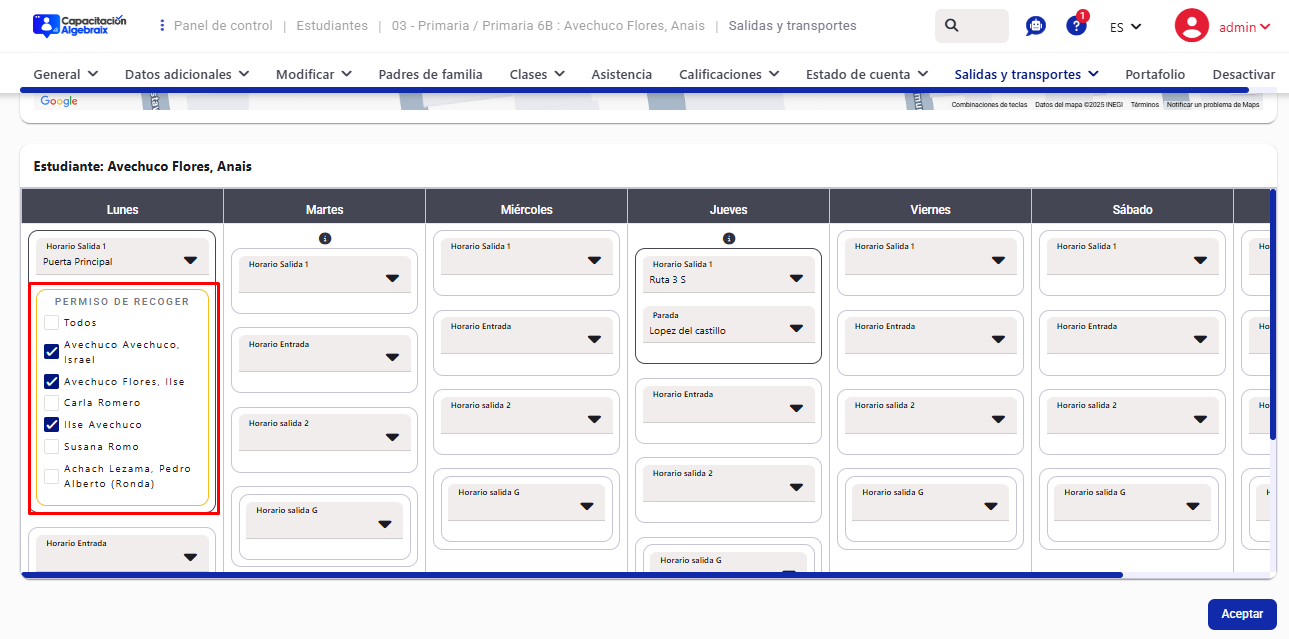The image size is (1289, 639).
Task: Open the help question mark icon
Action: [1076, 27]
